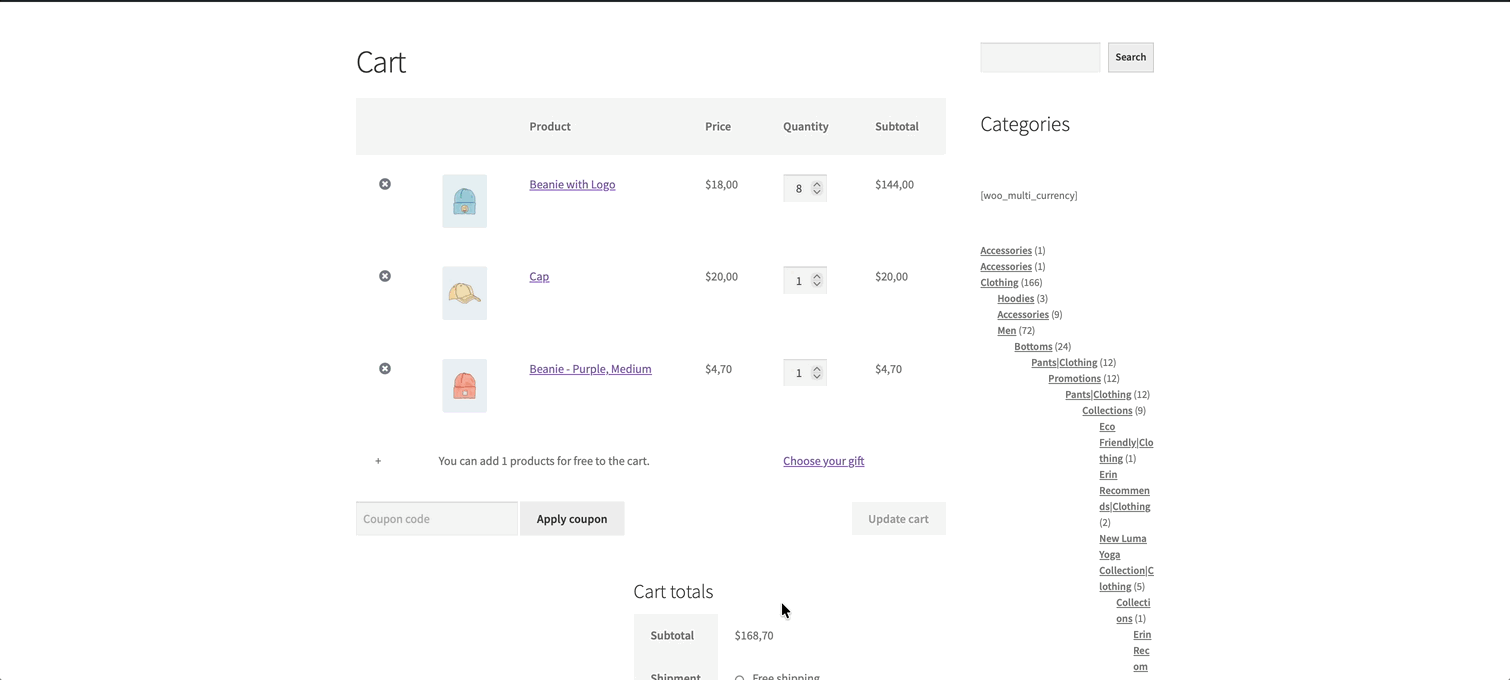The image size is (1510, 680).
Task: Open the purple Beanie thumbnail image
Action: (x=464, y=386)
